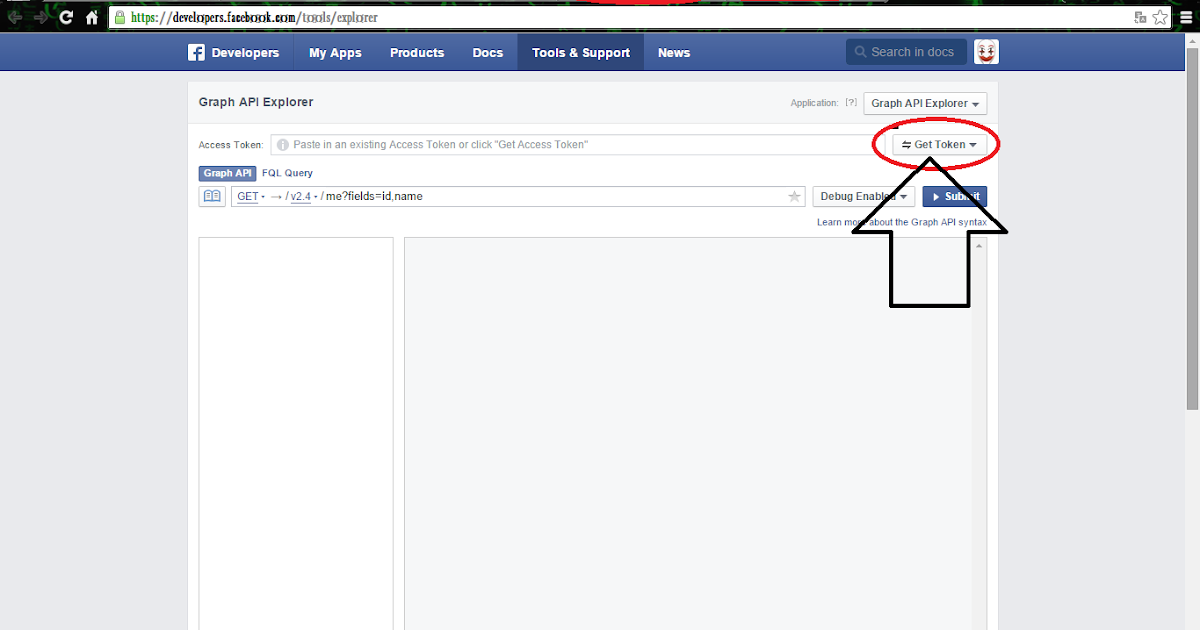Click the browser address bar URL
Image resolution: width=1200 pixels, height=630 pixels.
254,18
